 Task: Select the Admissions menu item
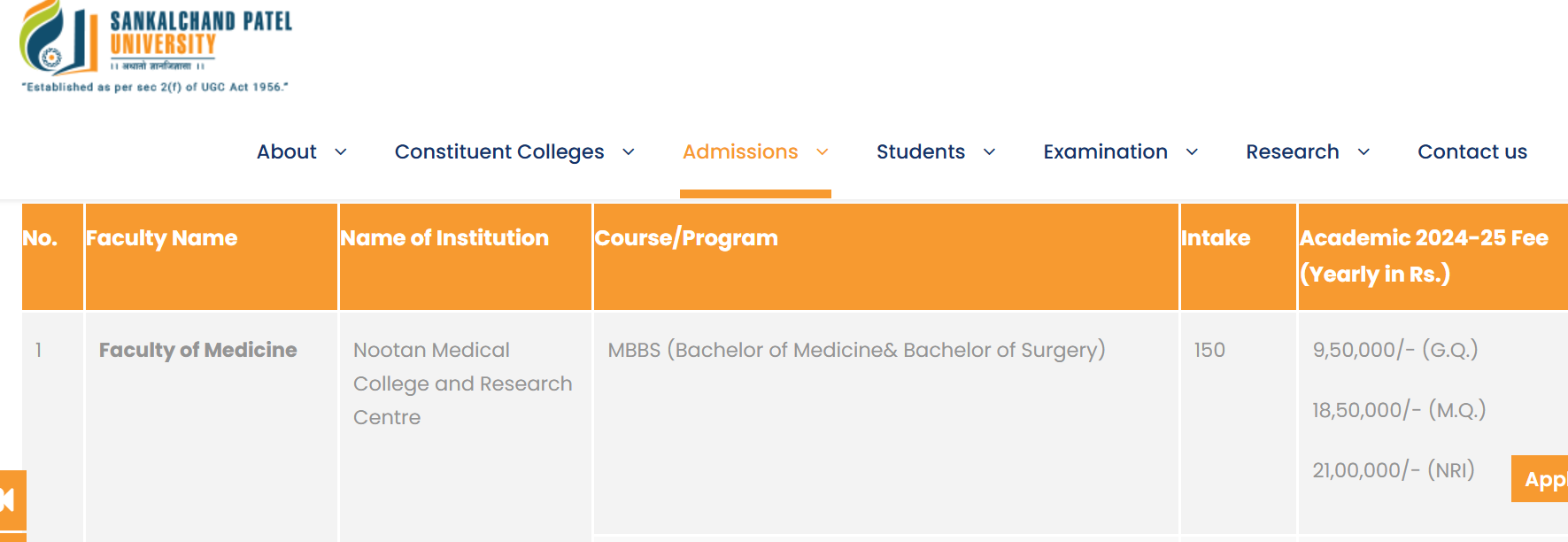point(740,151)
